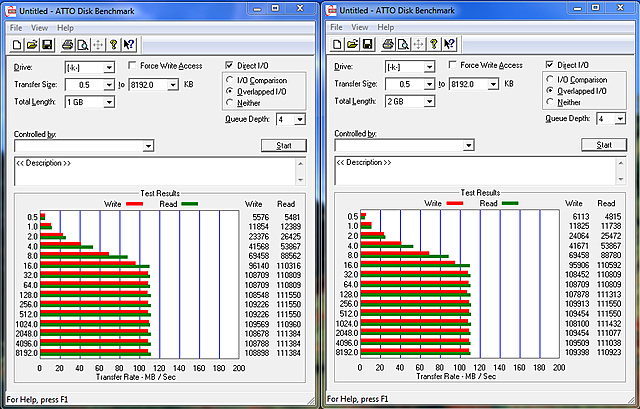Open 8192.0 size dropdown in right window
640x409 pixels.
tap(493, 84)
